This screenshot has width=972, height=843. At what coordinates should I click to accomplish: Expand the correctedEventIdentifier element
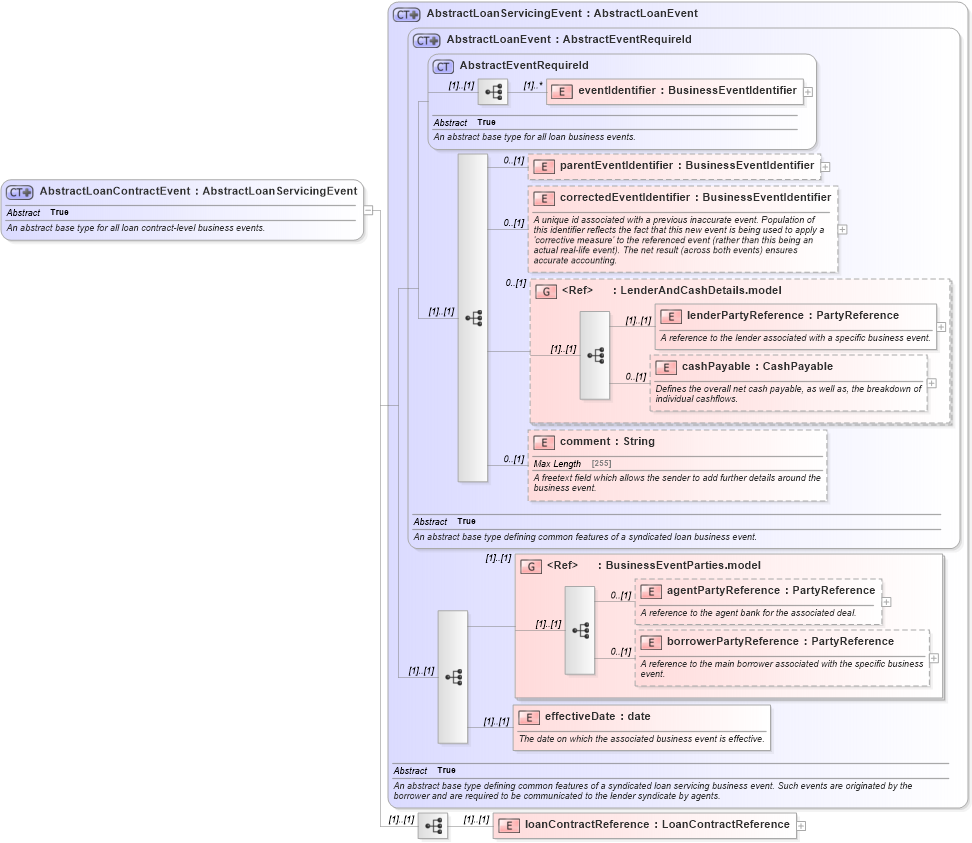(843, 229)
